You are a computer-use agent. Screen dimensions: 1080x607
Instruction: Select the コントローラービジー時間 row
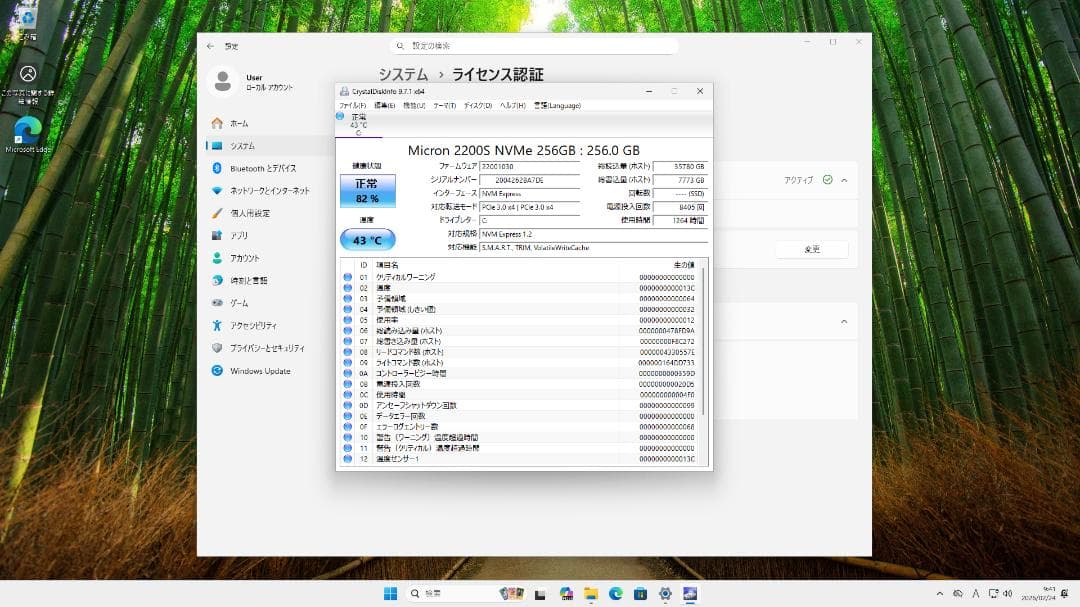520,373
